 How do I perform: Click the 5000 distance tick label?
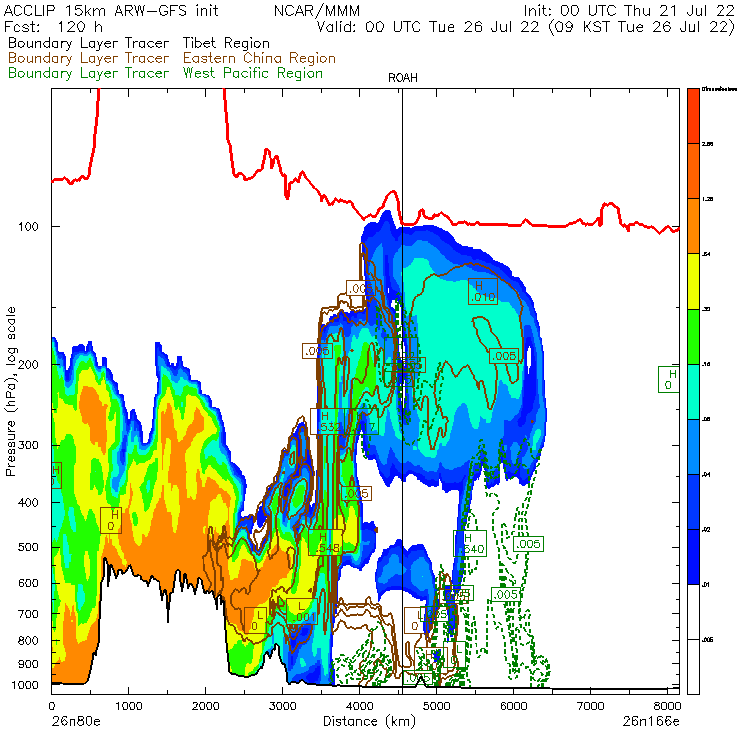point(436,706)
